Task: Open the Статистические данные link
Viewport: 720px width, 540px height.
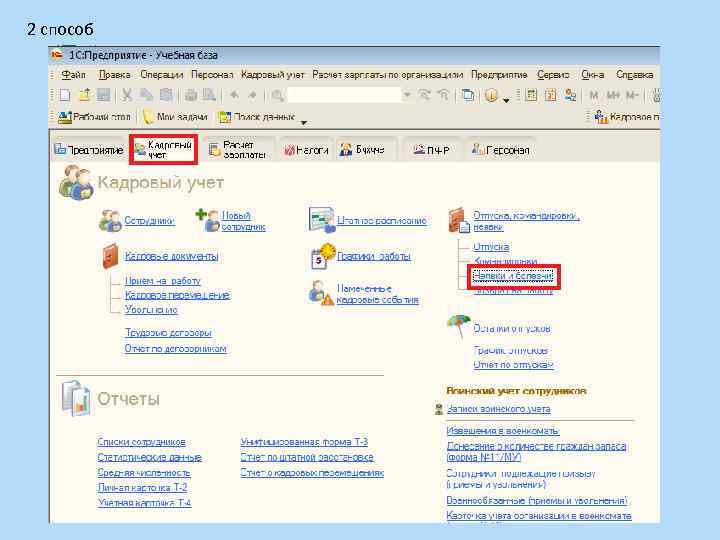Action: pos(150,457)
